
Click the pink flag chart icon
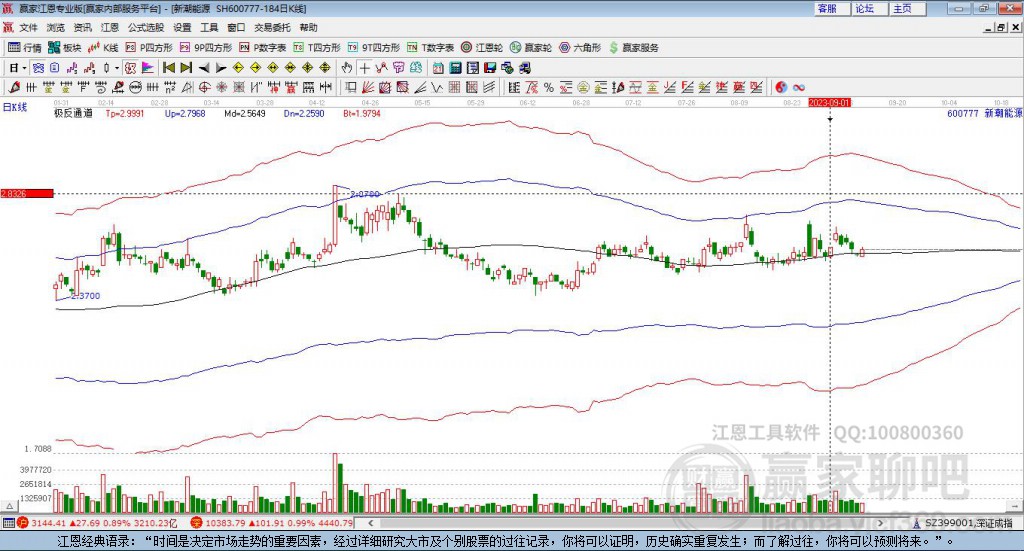[x=148, y=68]
